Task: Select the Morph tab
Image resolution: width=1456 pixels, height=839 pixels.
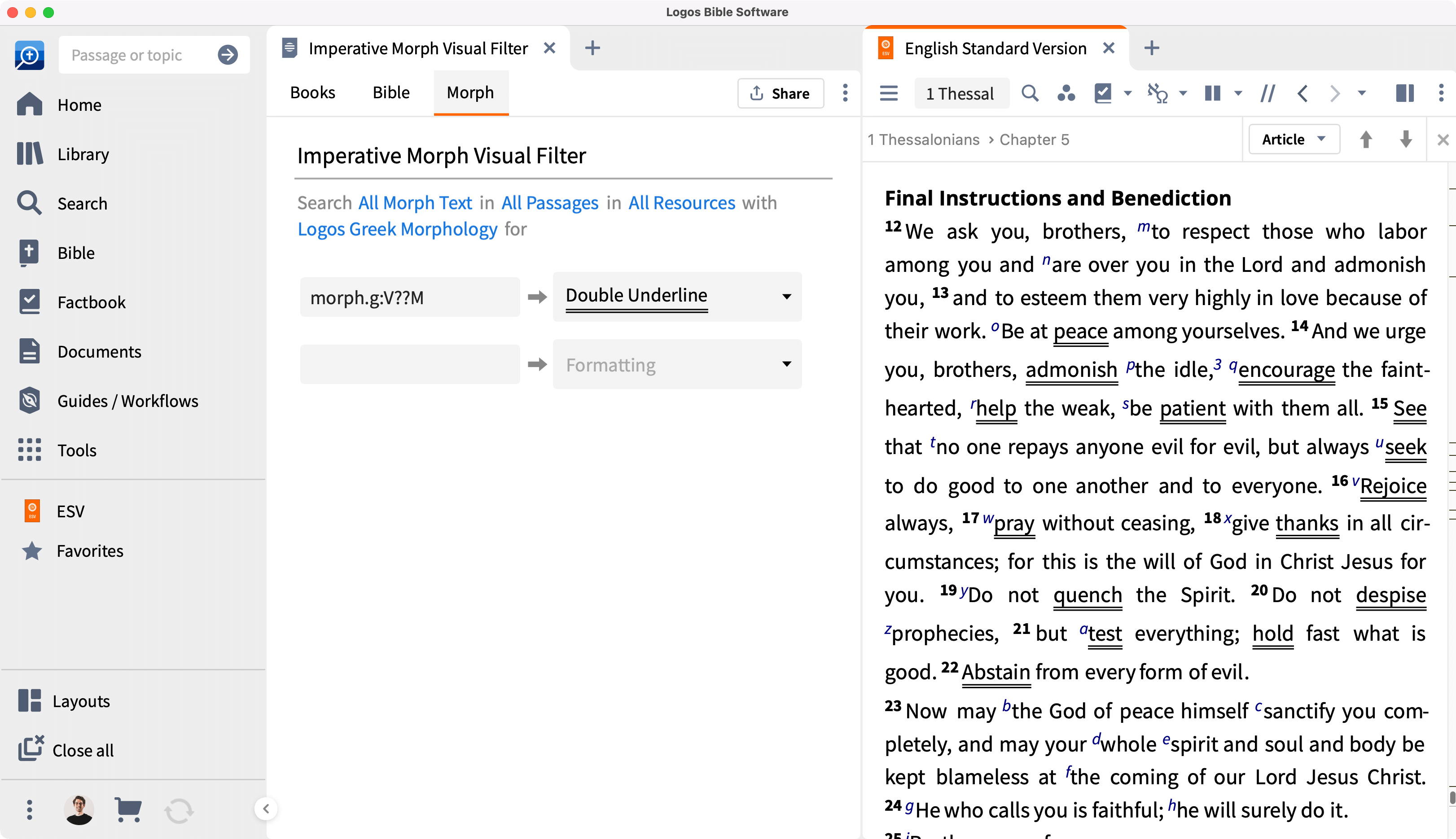Action: pyautogui.click(x=470, y=93)
